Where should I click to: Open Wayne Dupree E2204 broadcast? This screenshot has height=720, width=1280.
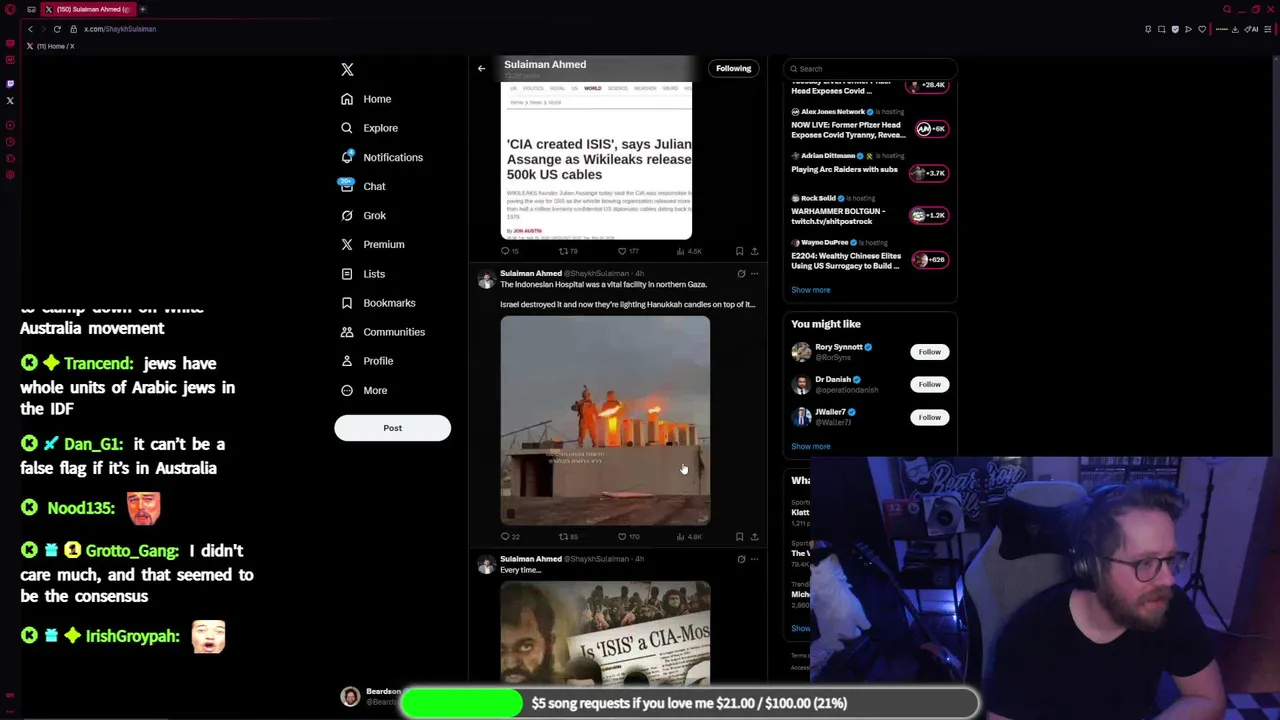pyautogui.click(x=868, y=255)
